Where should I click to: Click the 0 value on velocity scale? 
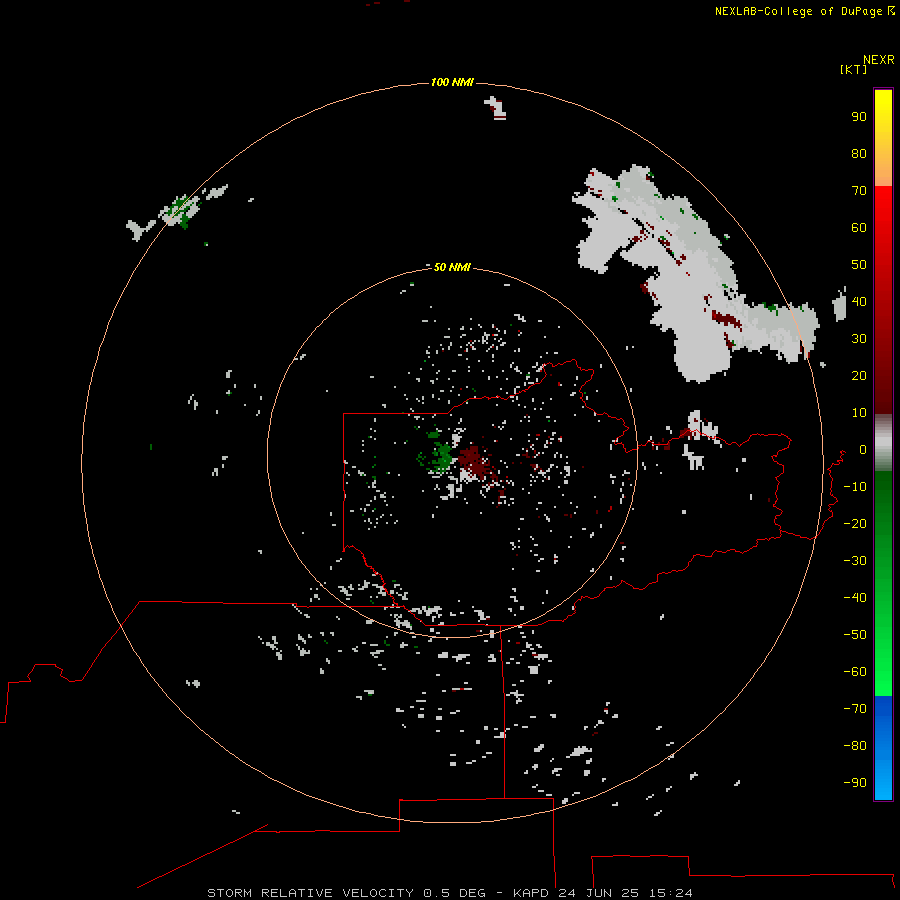862,450
